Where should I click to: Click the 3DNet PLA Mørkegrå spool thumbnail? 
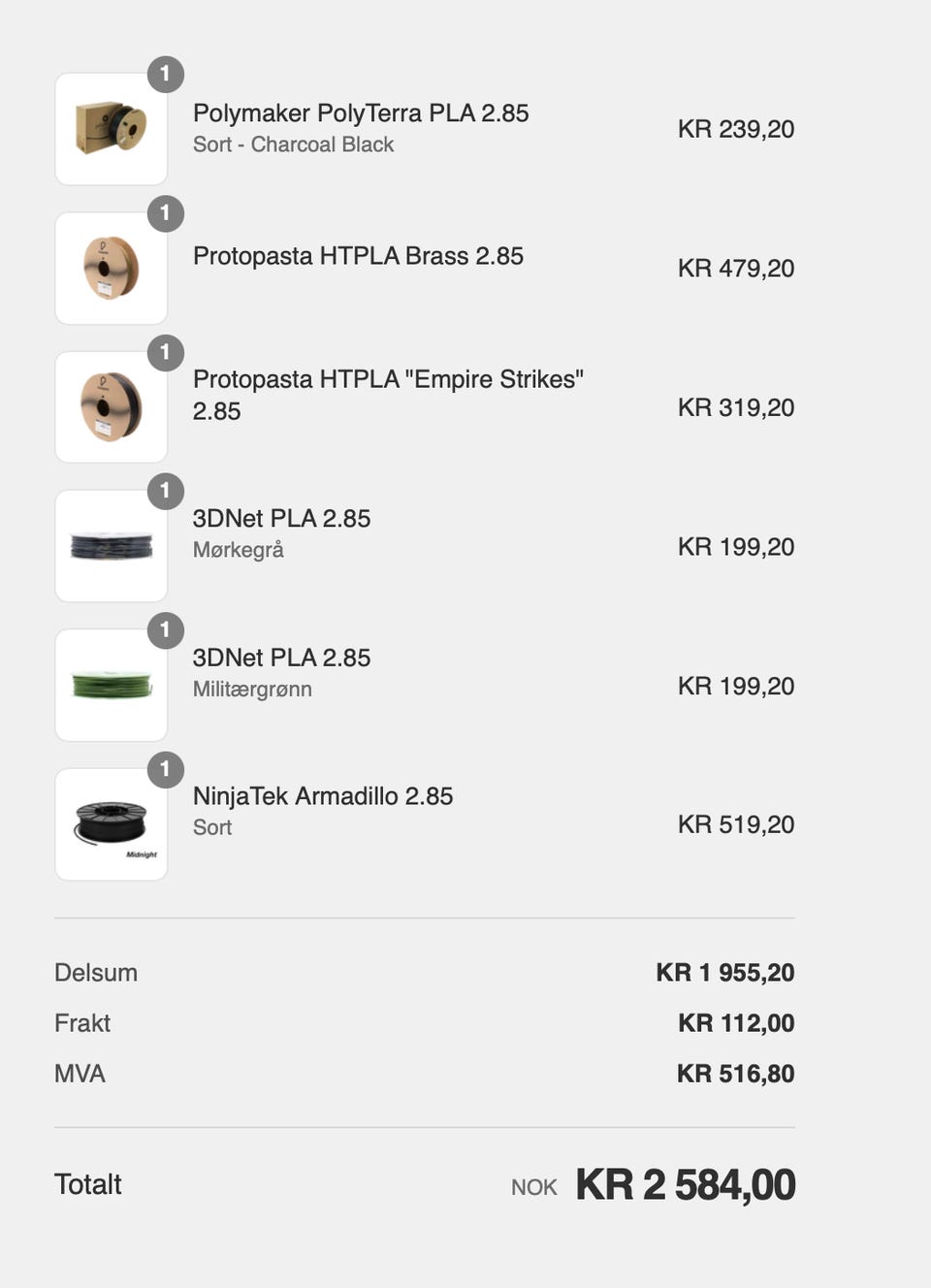[x=111, y=546]
